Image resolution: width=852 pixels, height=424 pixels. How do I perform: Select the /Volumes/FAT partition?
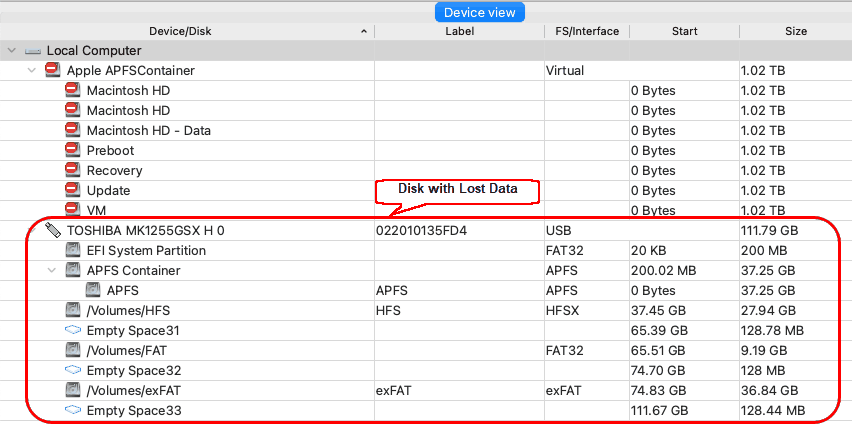click(426, 351)
